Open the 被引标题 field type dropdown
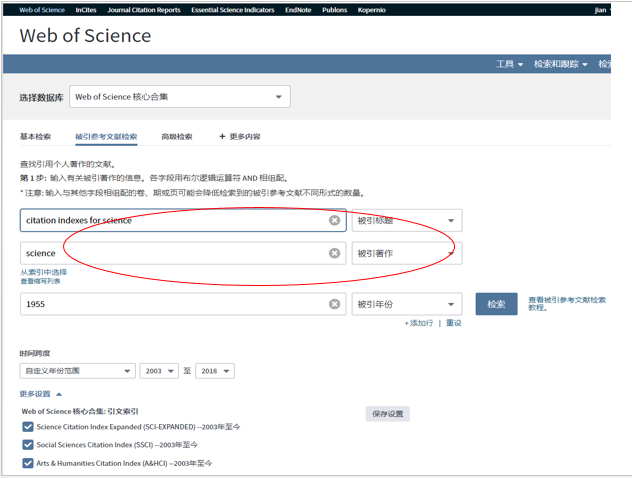 pos(407,220)
